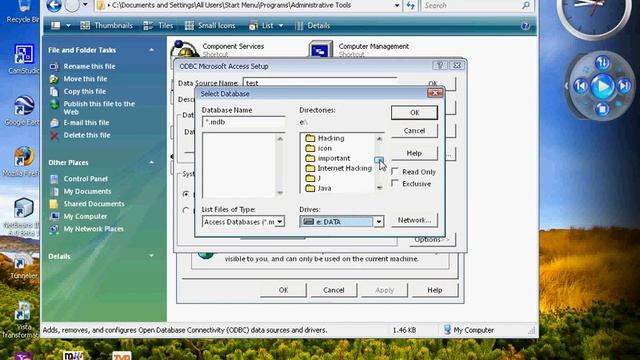The width and height of the screenshot is (640, 360).
Task: Switch to List view
Action: coord(261,25)
